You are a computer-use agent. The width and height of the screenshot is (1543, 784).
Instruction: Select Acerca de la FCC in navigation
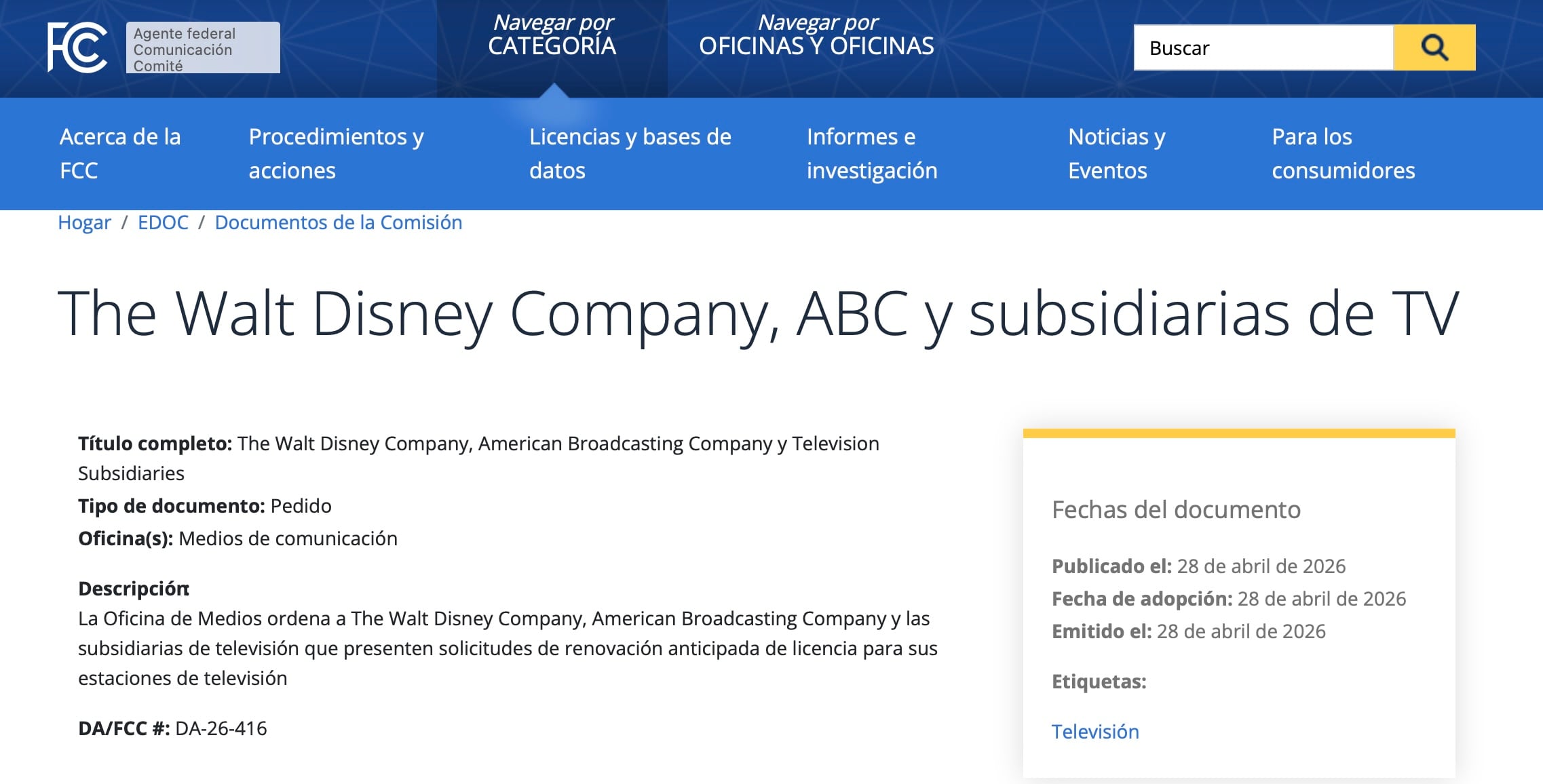[x=120, y=153]
